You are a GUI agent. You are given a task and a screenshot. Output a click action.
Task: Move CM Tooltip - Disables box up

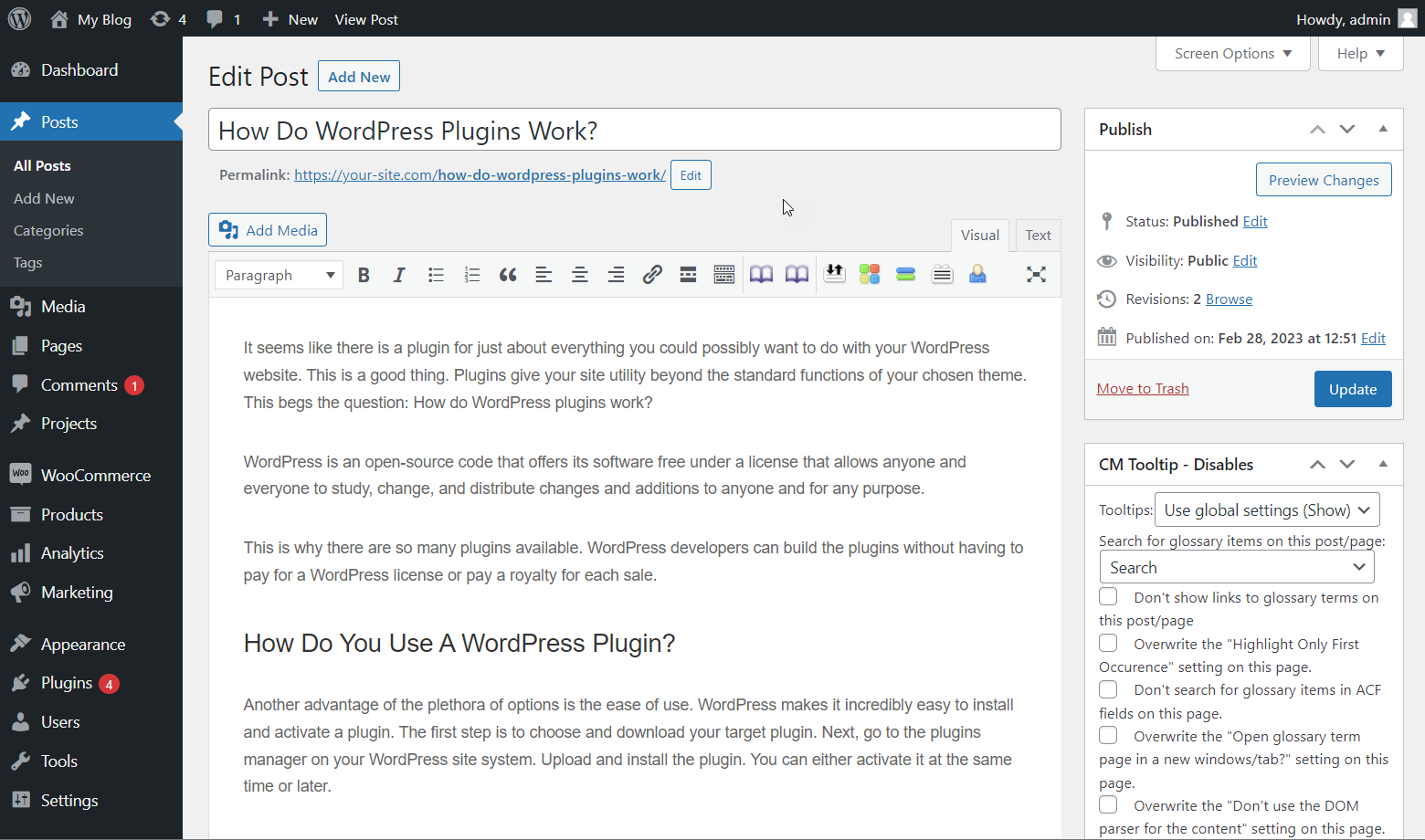coord(1317,465)
